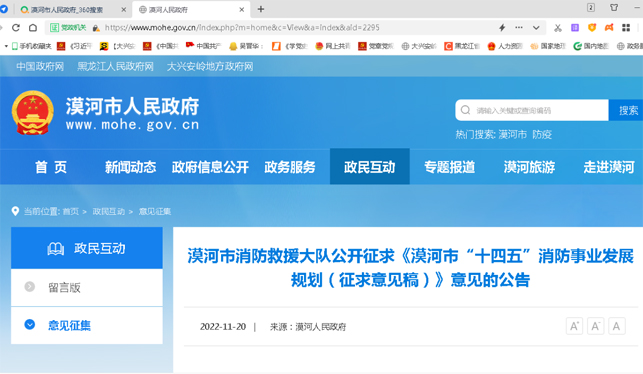
Task: Open 漠河旅游 navigation menu
Action: tap(529, 167)
